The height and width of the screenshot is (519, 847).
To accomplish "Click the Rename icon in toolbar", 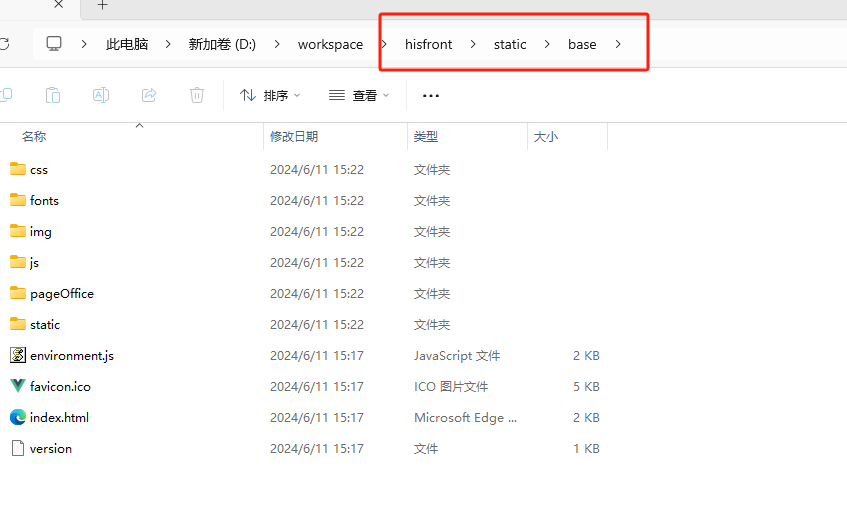I will point(101,95).
